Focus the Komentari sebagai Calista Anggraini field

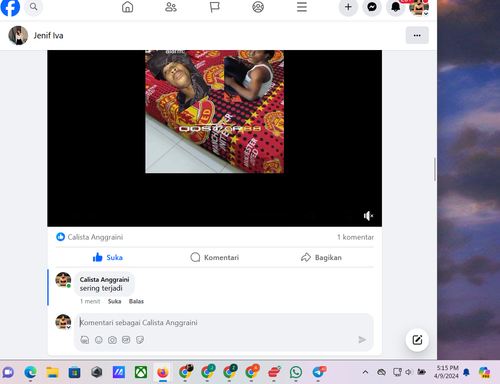223,323
